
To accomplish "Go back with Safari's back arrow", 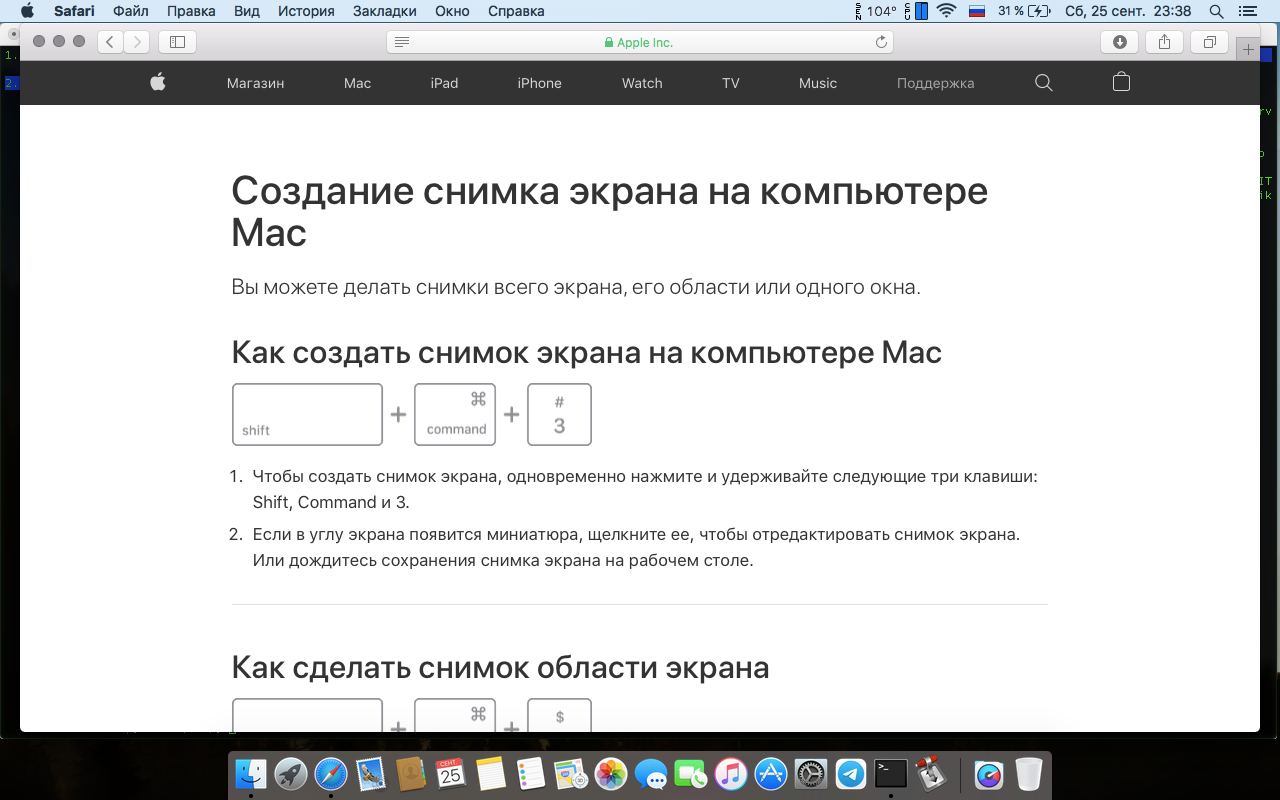I will (110, 42).
